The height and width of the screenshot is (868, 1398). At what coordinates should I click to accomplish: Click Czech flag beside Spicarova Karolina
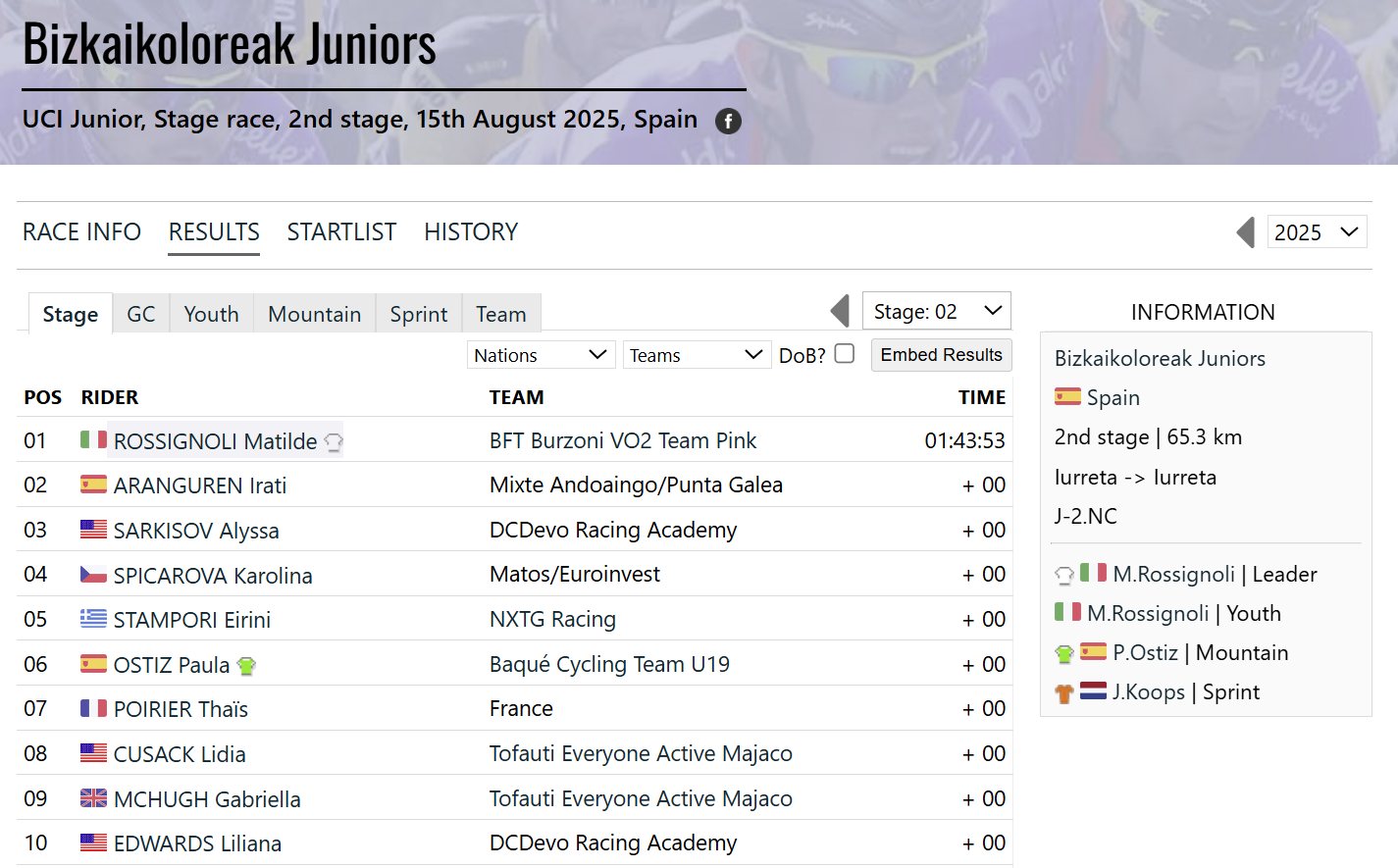[93, 574]
